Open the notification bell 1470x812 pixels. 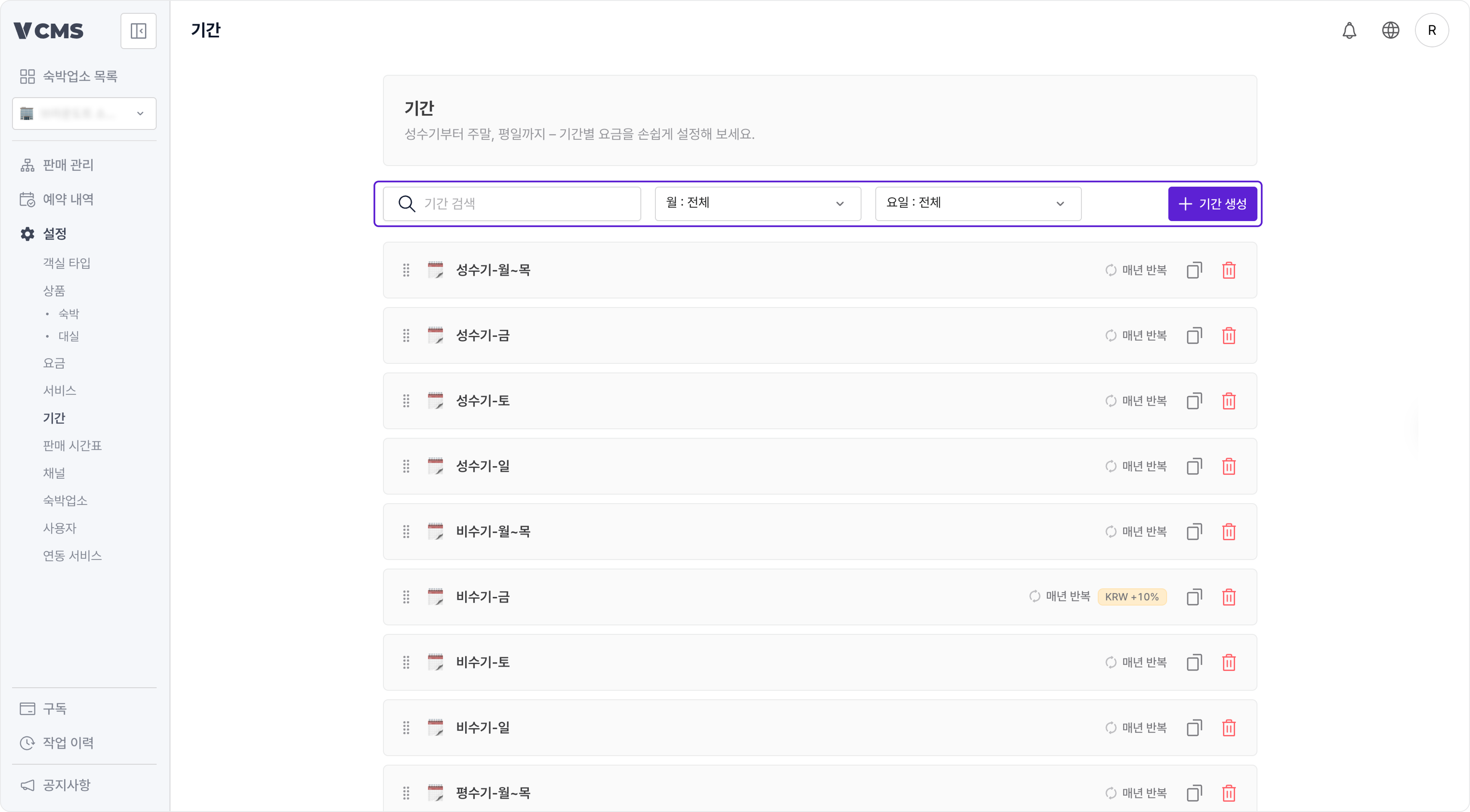pyautogui.click(x=1349, y=30)
